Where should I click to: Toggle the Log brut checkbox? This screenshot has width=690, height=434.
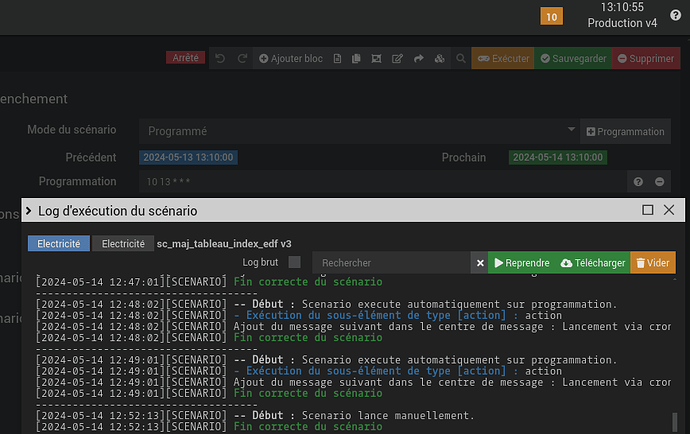point(294,262)
